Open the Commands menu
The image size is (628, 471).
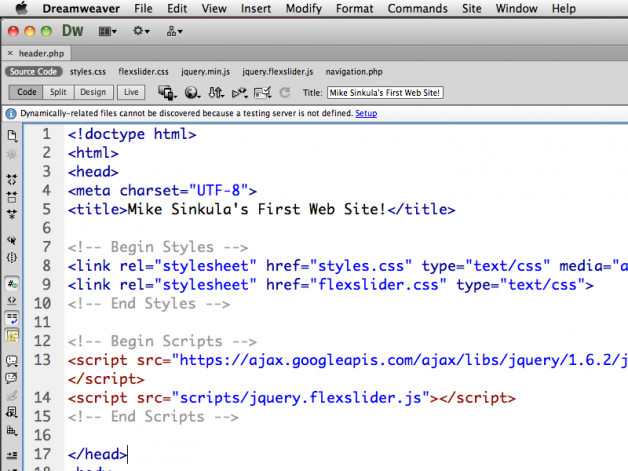tap(417, 8)
